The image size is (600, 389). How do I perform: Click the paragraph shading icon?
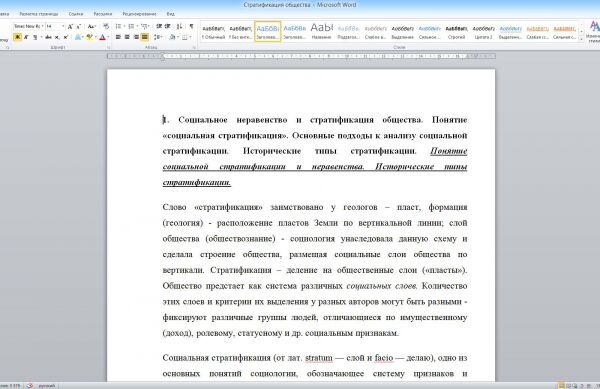pyautogui.click(x=172, y=37)
